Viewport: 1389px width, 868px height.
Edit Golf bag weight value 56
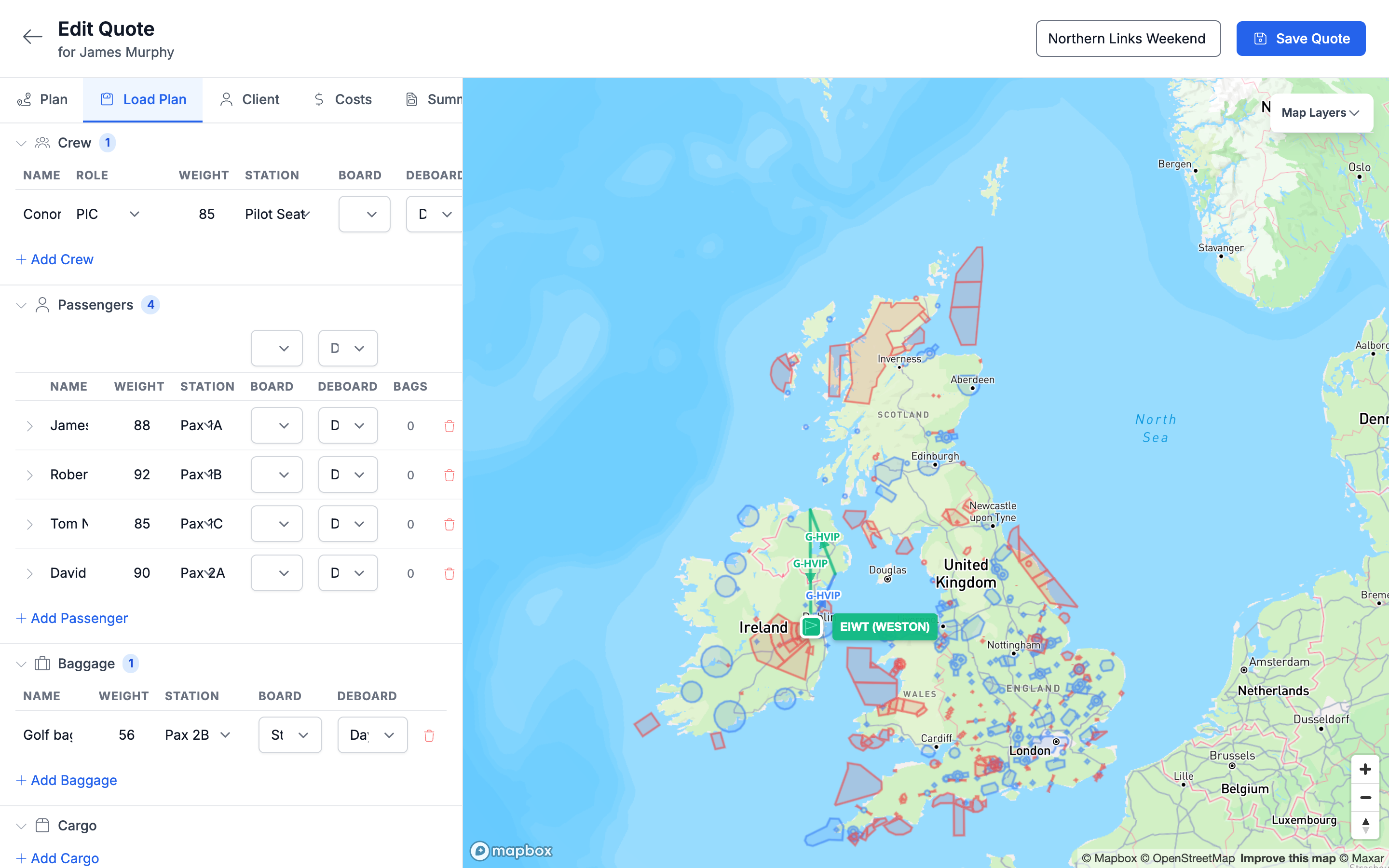click(x=127, y=735)
